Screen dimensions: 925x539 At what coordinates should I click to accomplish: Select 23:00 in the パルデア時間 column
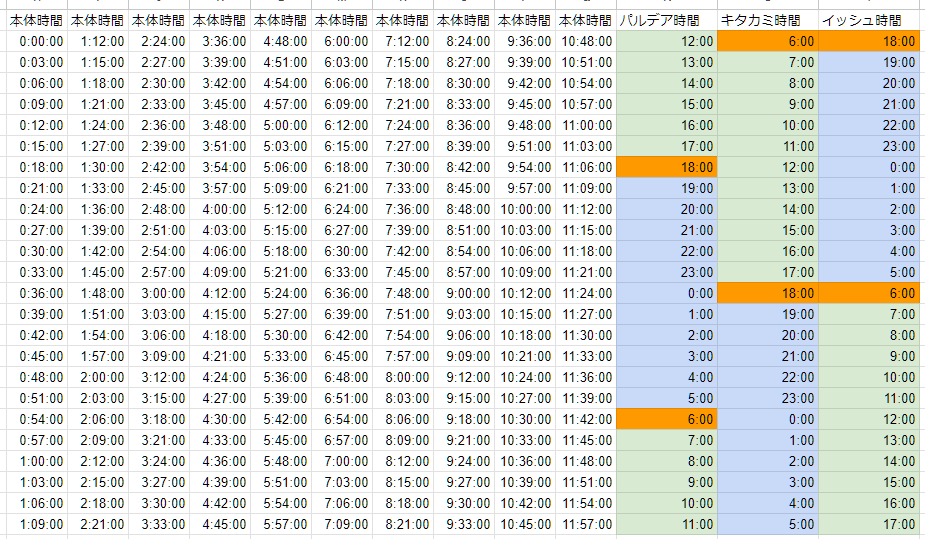(667, 272)
